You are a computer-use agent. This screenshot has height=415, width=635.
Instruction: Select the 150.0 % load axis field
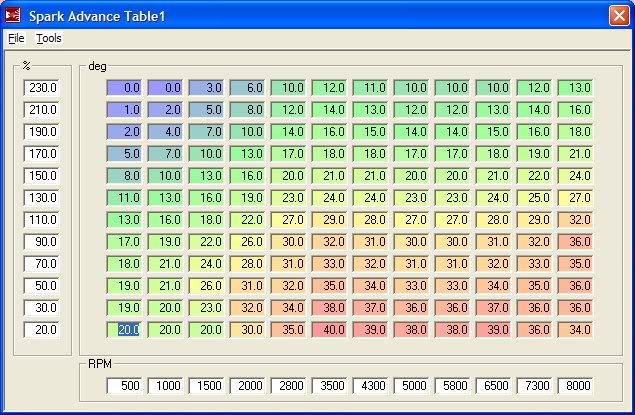(42, 176)
